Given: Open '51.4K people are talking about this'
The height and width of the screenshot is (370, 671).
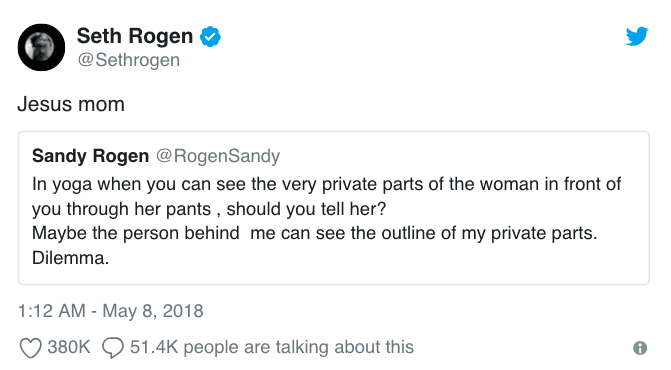Looking at the screenshot, I should 272,347.
